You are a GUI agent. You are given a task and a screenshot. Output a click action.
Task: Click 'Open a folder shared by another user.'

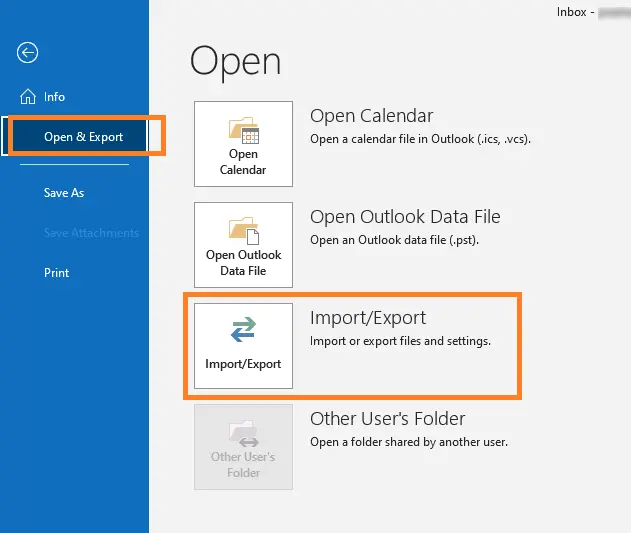click(x=409, y=442)
